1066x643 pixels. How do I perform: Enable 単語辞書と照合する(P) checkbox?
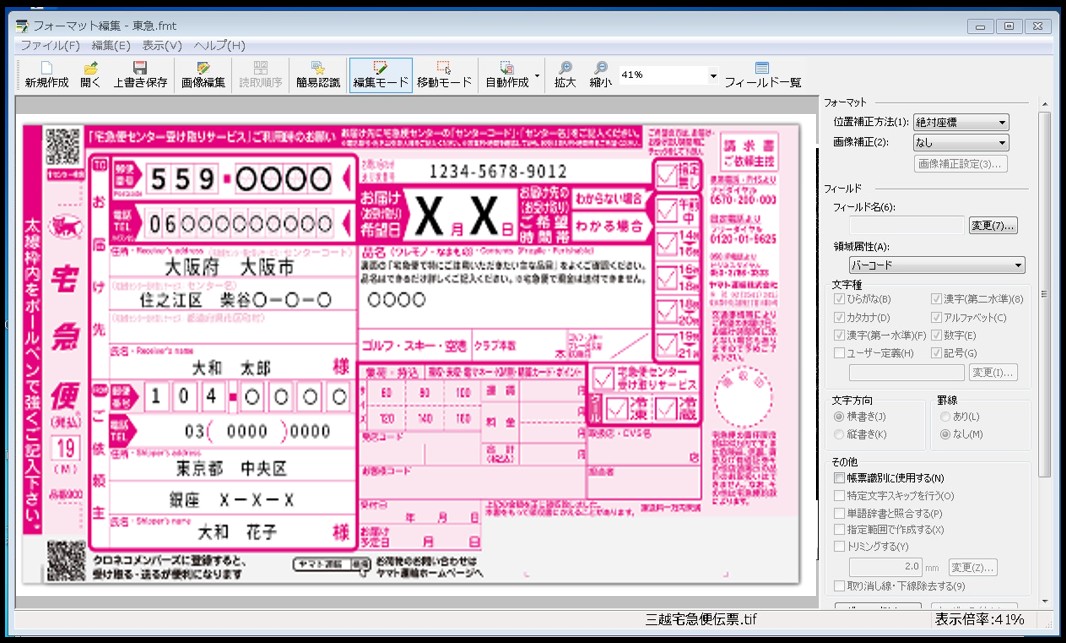(840, 513)
